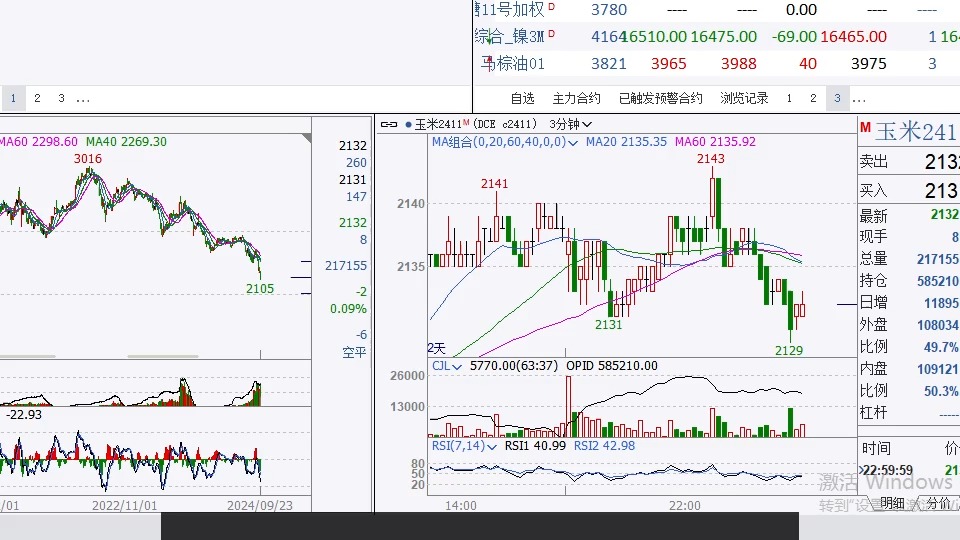960x540 pixels.
Task: Click the 空平 label in left chart panel
Action: [x=354, y=352]
